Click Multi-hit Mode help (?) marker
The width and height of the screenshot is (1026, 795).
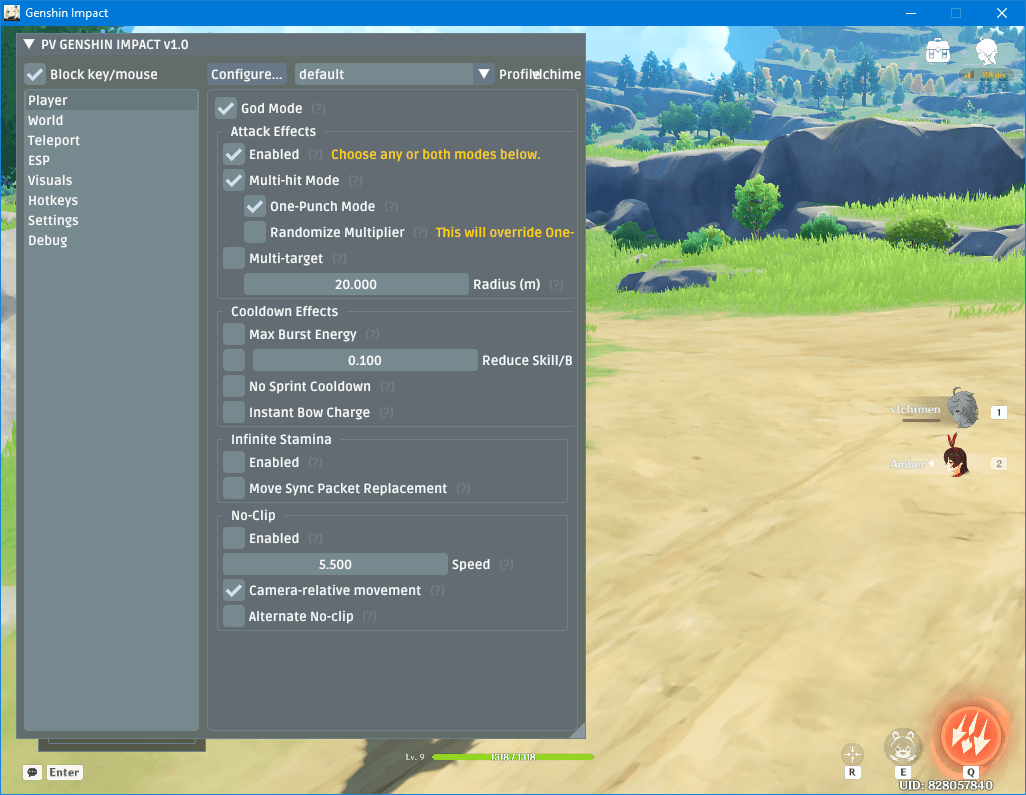pyautogui.click(x=355, y=181)
